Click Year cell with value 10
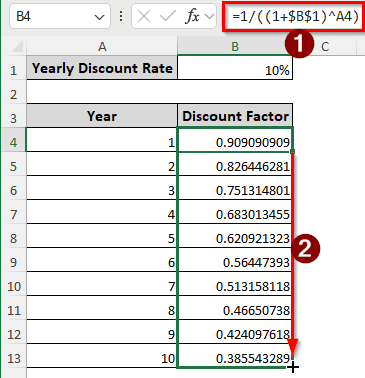The image size is (365, 378). [102, 356]
